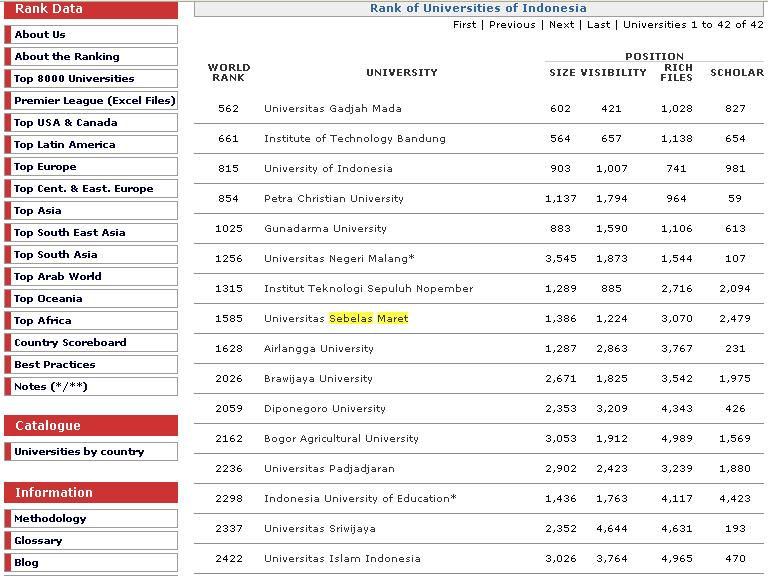Open Indonesia University of Education entry
The height and width of the screenshot is (576, 768).
tap(360, 499)
